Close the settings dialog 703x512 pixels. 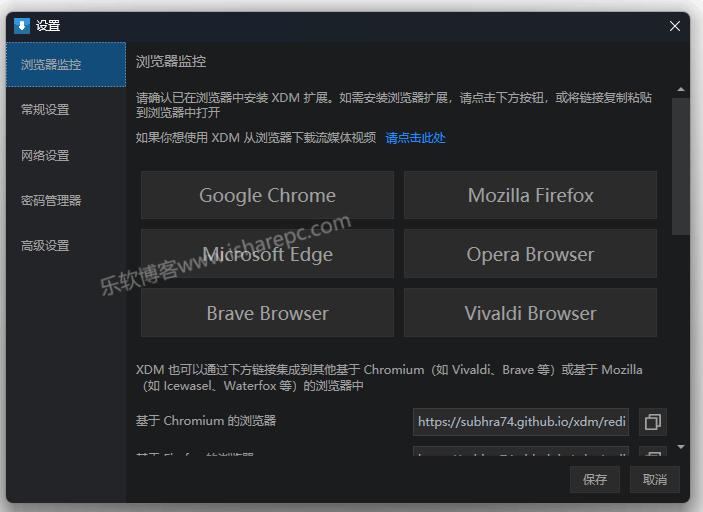pyautogui.click(x=675, y=26)
